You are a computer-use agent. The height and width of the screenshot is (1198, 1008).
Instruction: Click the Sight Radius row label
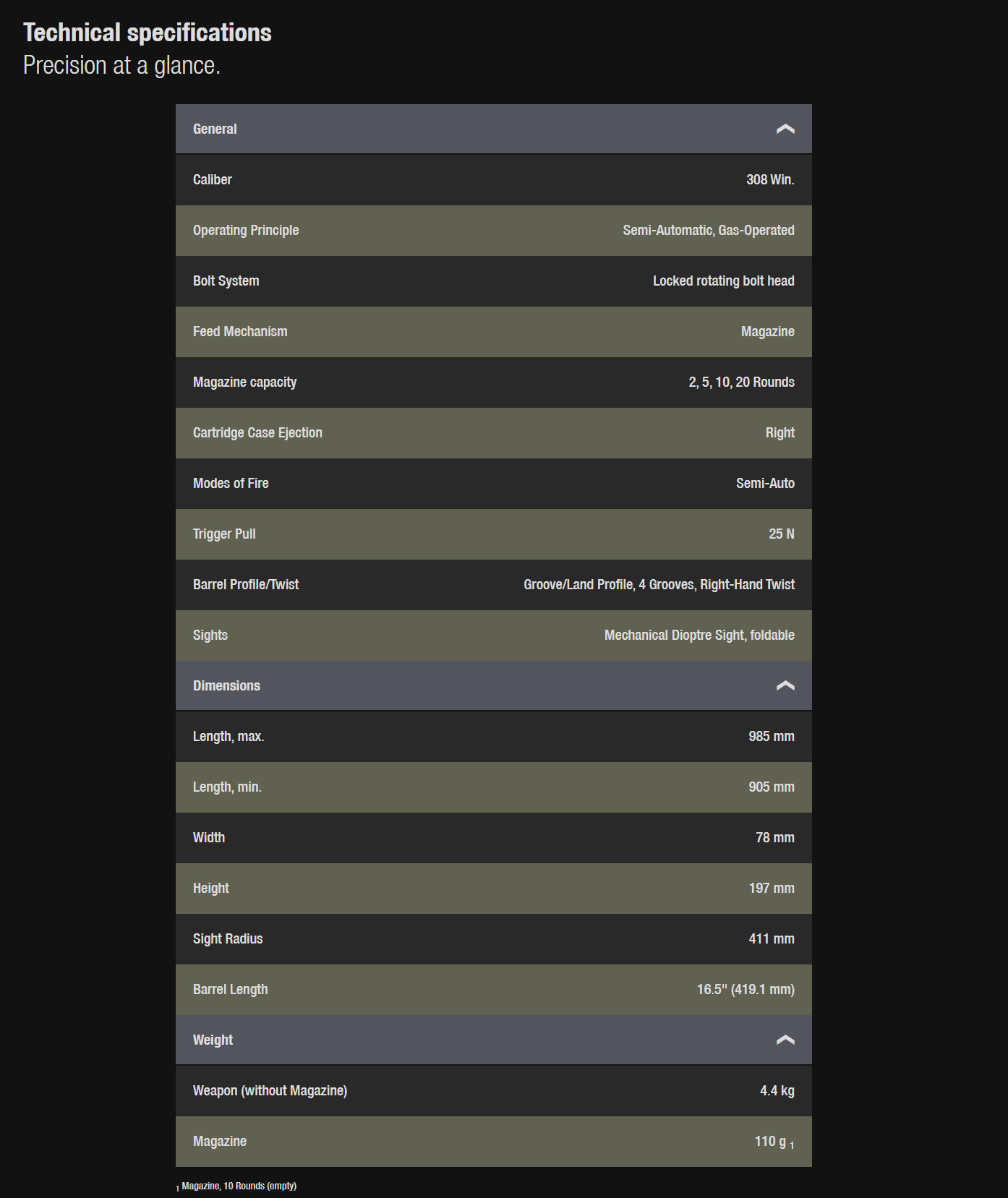pyautogui.click(x=228, y=939)
